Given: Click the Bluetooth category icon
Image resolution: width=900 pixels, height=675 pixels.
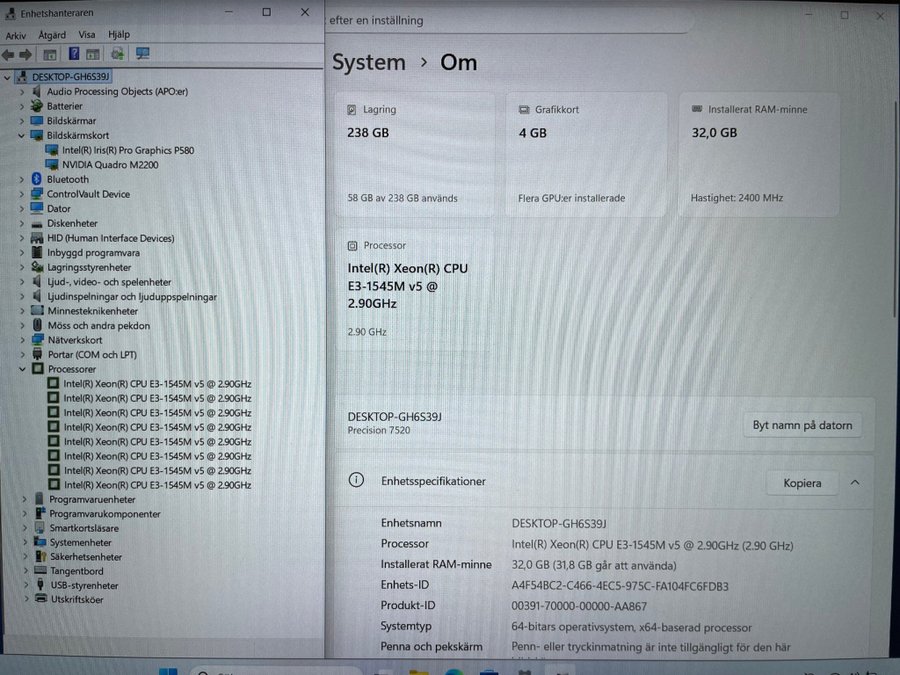Looking at the screenshot, I should [37, 180].
